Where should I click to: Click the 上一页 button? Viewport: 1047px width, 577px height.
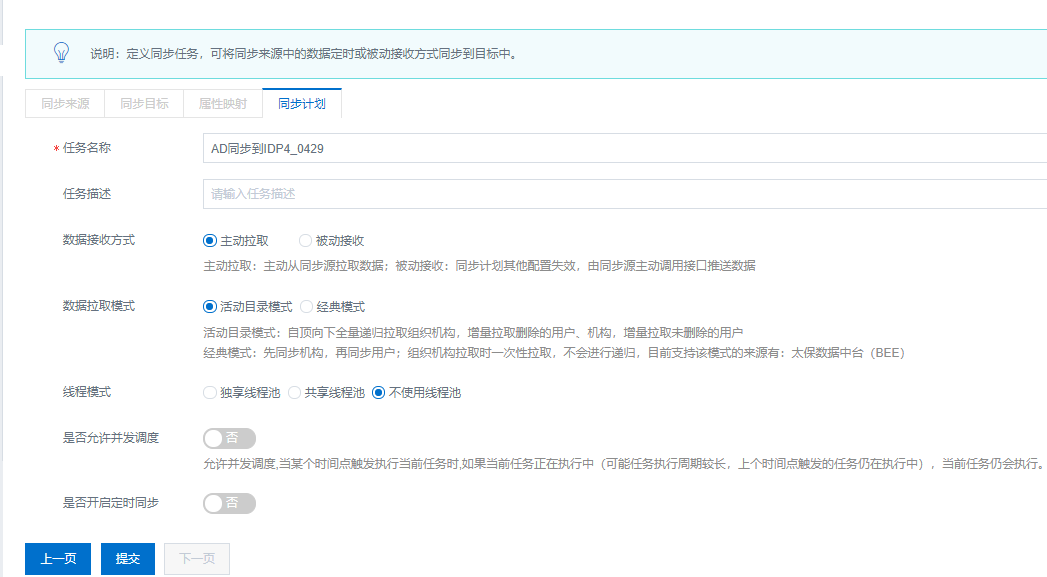point(58,559)
